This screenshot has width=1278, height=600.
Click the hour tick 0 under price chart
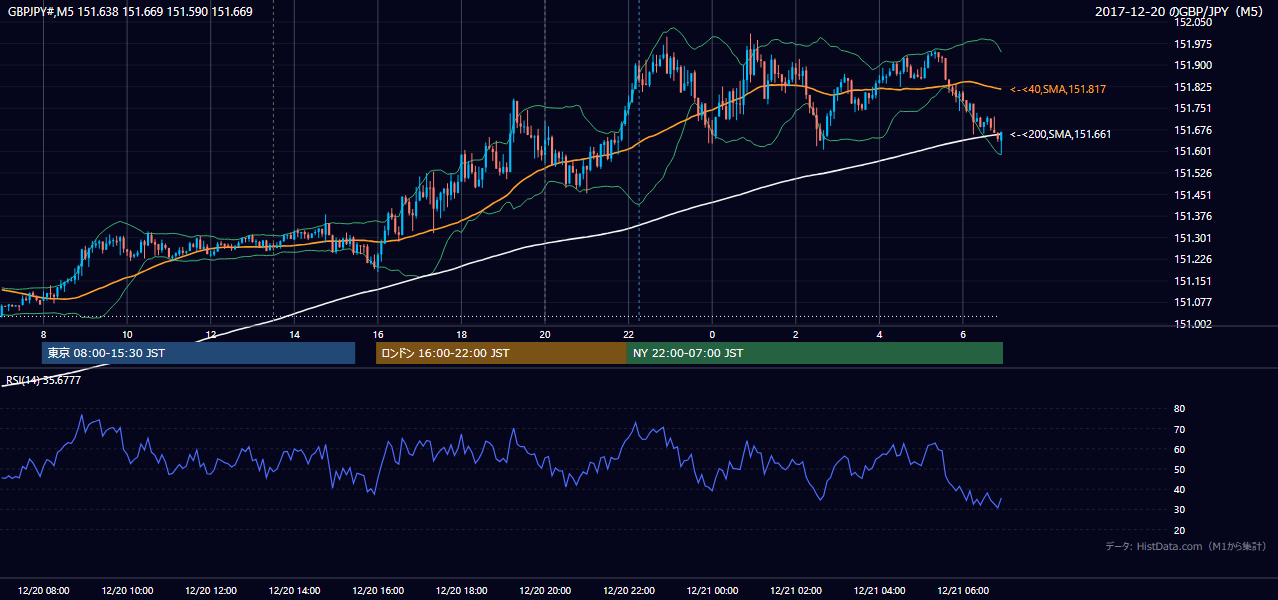point(712,335)
